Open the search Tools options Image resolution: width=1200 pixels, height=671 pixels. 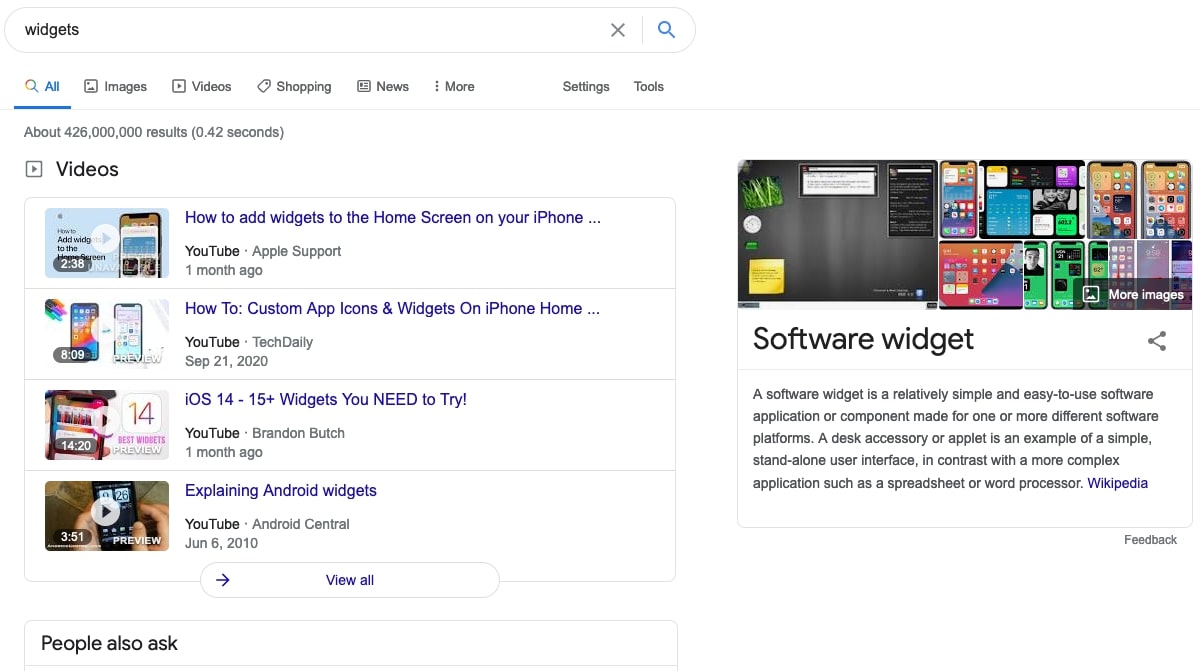649,86
